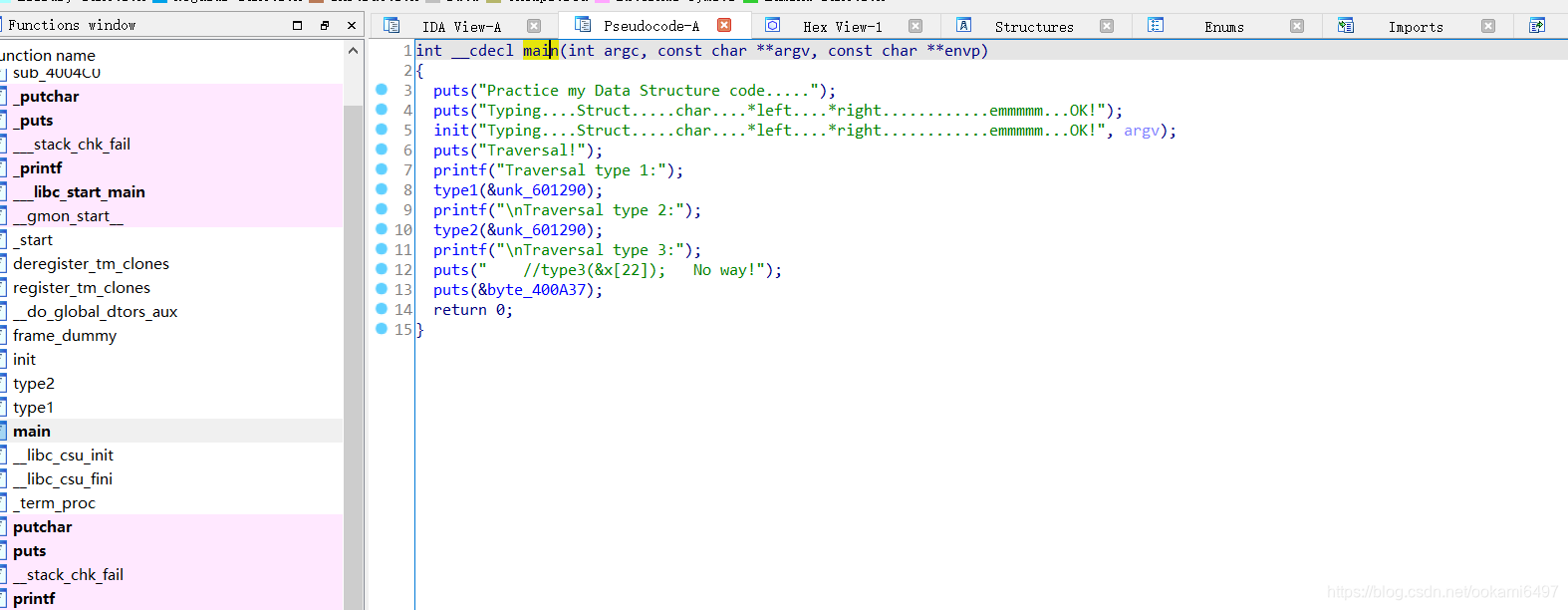This screenshot has height=610, width=1568.
Task: Select the _printf function
Action: 171,167
